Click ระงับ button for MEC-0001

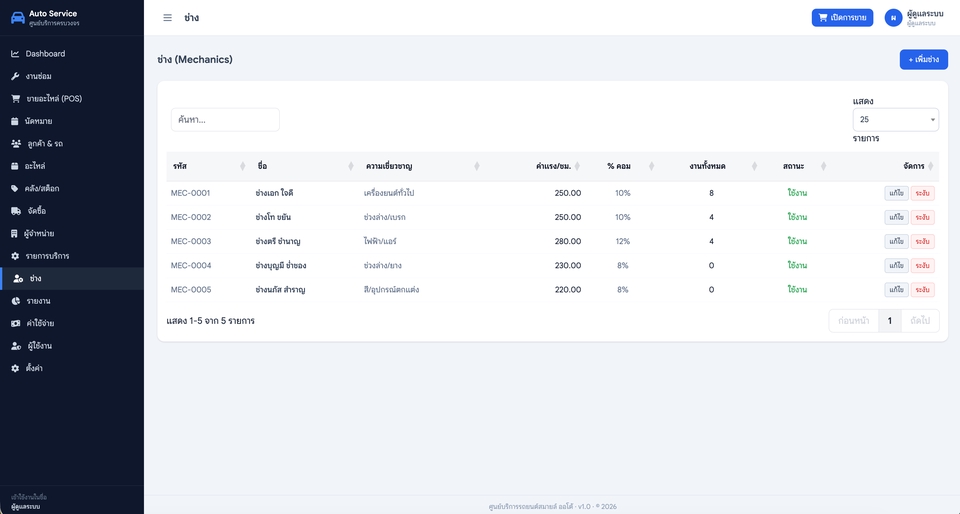[x=922, y=193]
